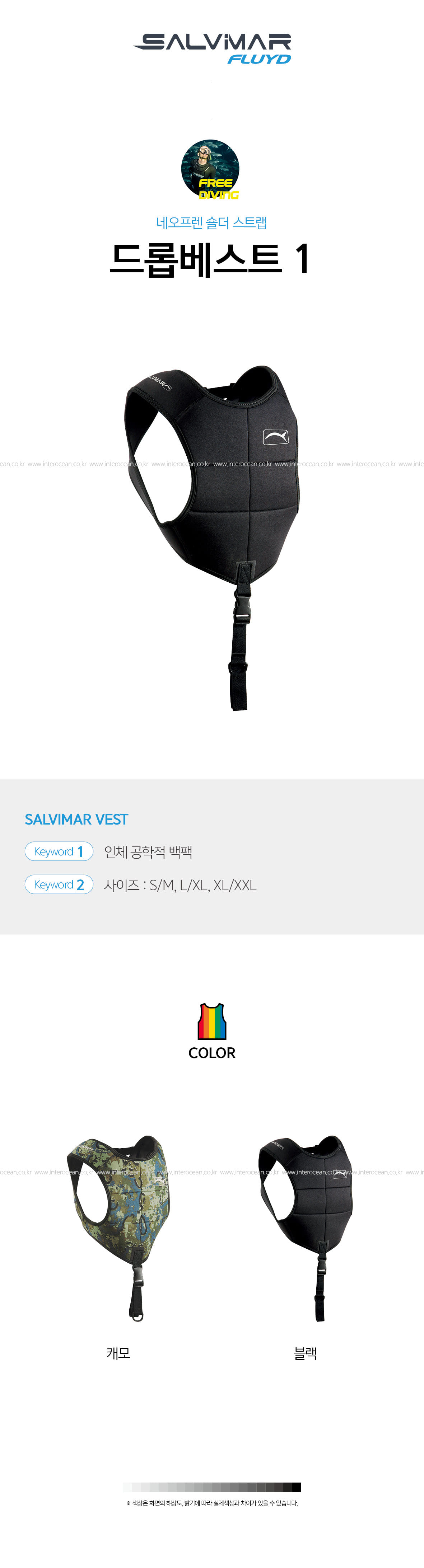424x1568 pixels.
Task: Click the SALVIMAR VEST heading
Action: tap(76, 819)
